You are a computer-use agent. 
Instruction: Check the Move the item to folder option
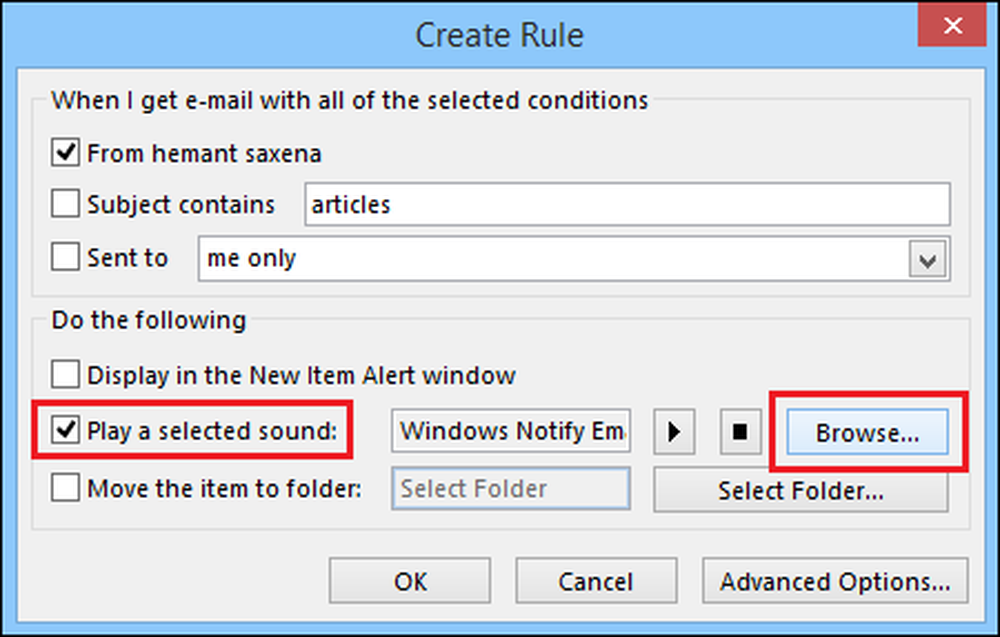pyautogui.click(x=66, y=489)
